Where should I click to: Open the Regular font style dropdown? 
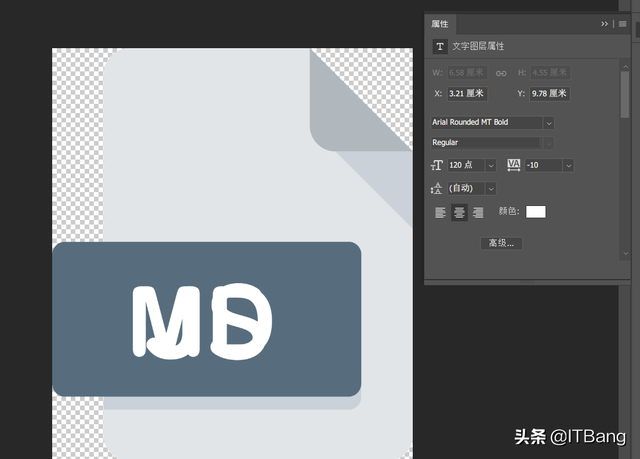(549, 143)
